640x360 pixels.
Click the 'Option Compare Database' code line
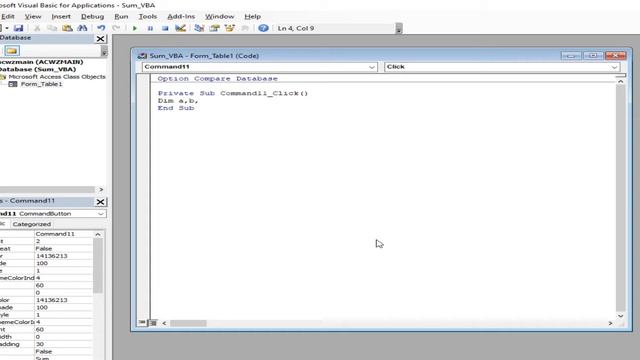point(218,78)
